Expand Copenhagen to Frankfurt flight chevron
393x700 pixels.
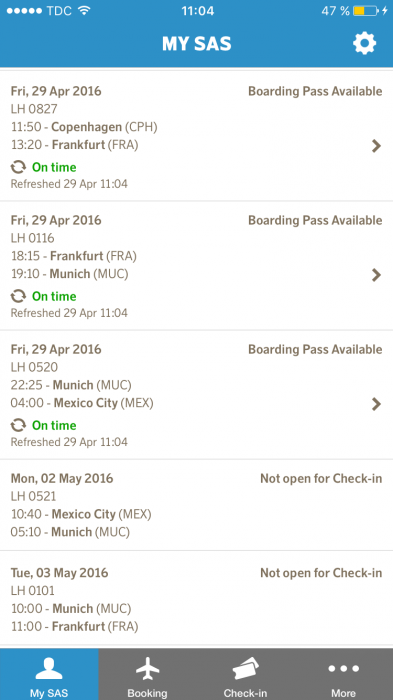376,146
